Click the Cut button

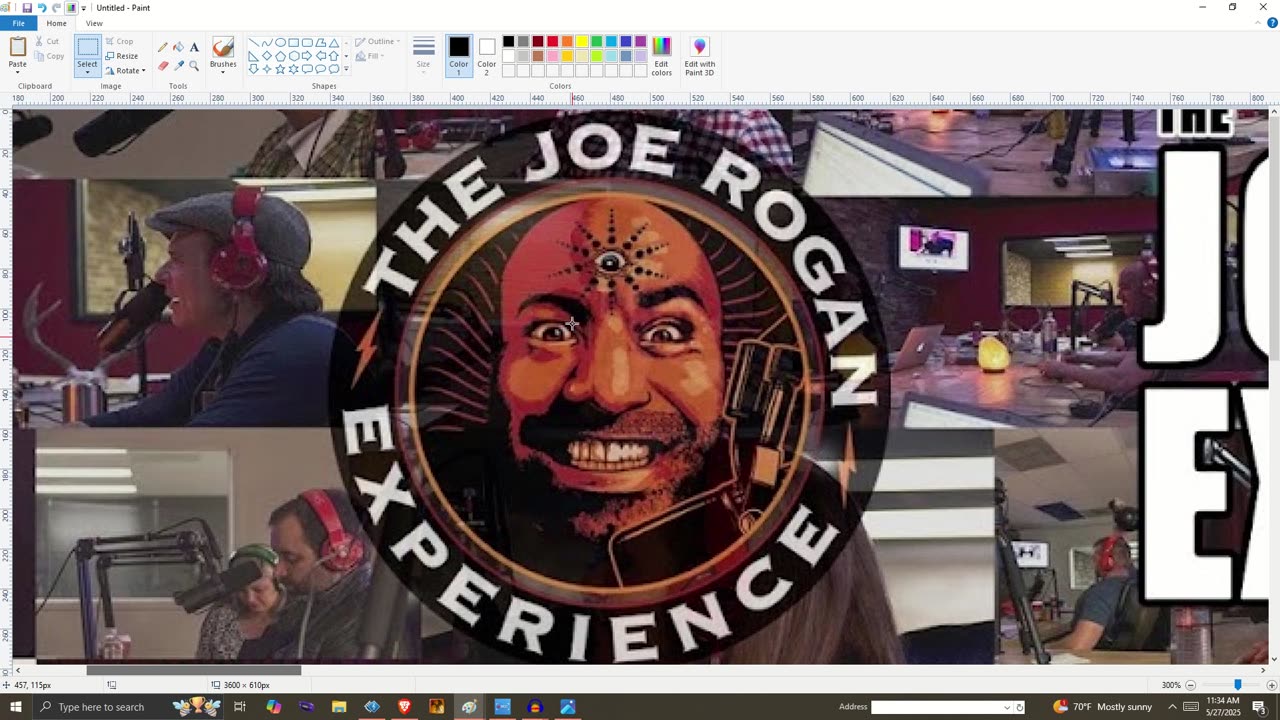click(46, 42)
